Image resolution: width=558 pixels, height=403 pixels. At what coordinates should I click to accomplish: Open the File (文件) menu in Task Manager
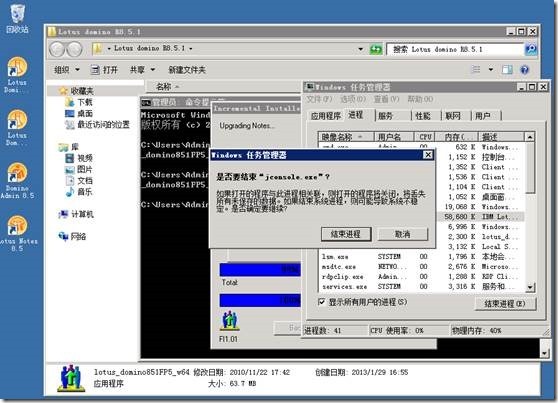(319, 99)
